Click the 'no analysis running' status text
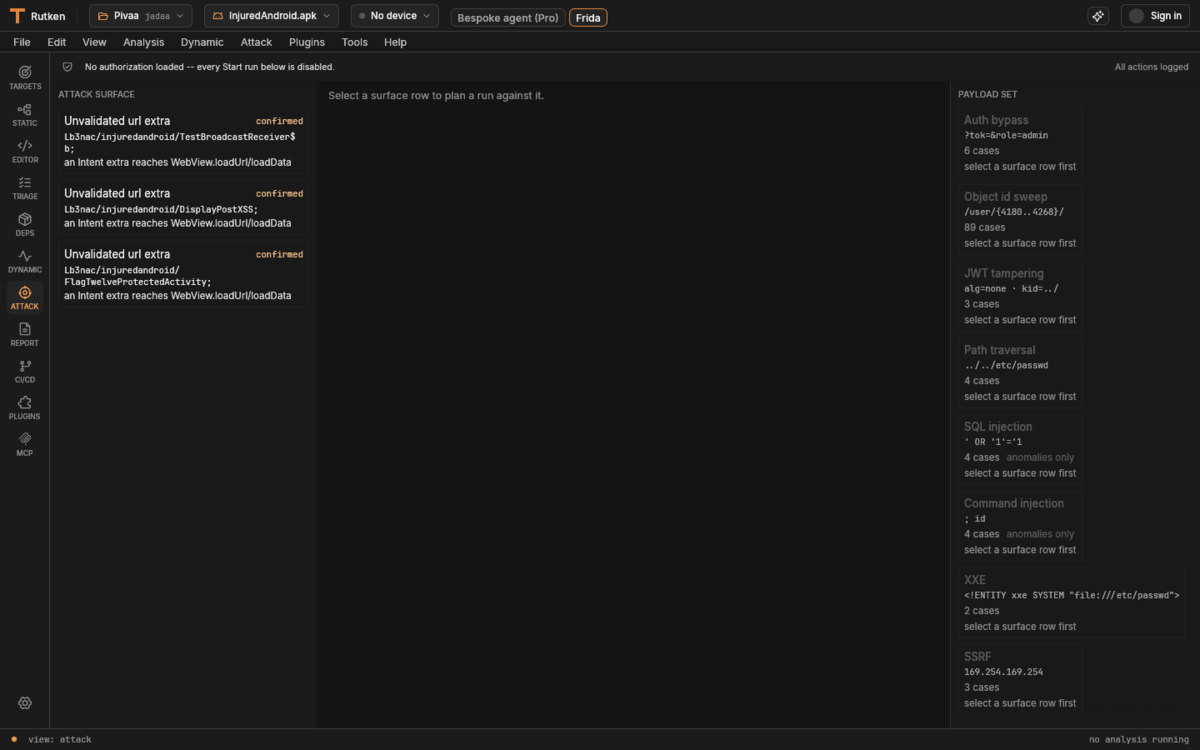The image size is (1200, 750). click(1139, 740)
